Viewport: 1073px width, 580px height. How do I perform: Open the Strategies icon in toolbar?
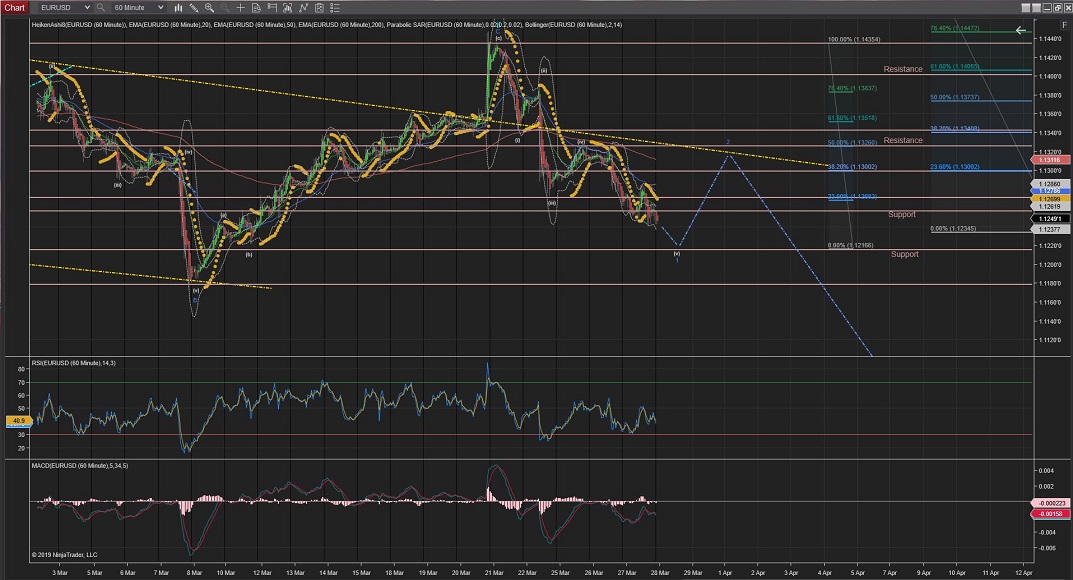[x=319, y=7]
